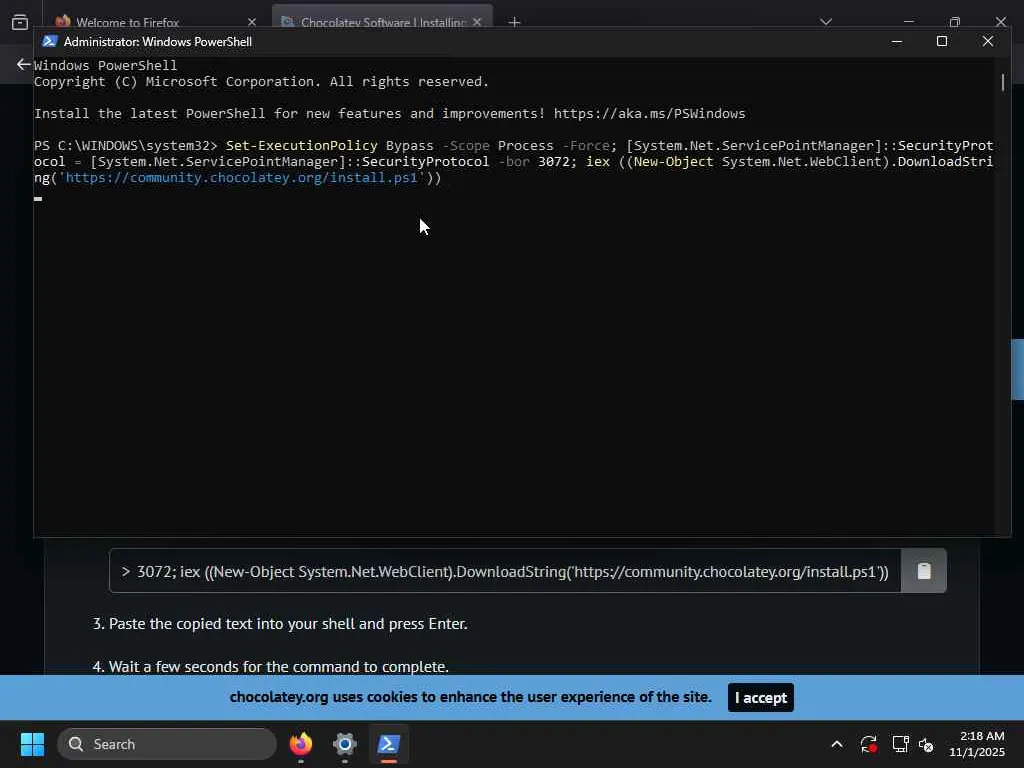Open a new Firefox tab
Viewport: 1024px width, 768px height.
(x=515, y=22)
